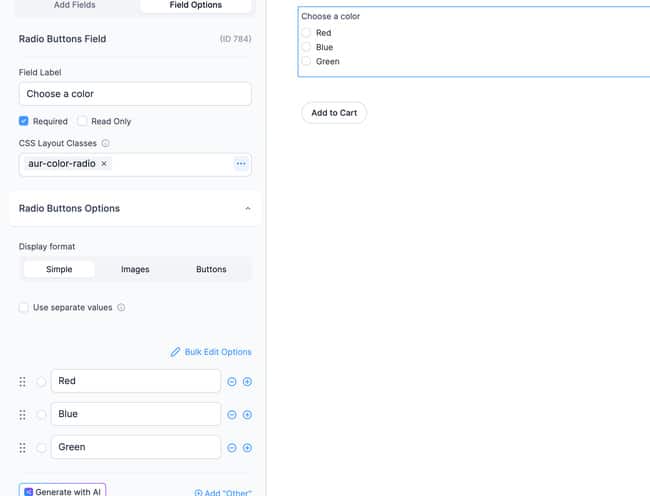Edit the Red option text field
Viewport: 650px width, 496px height.
coord(136,381)
